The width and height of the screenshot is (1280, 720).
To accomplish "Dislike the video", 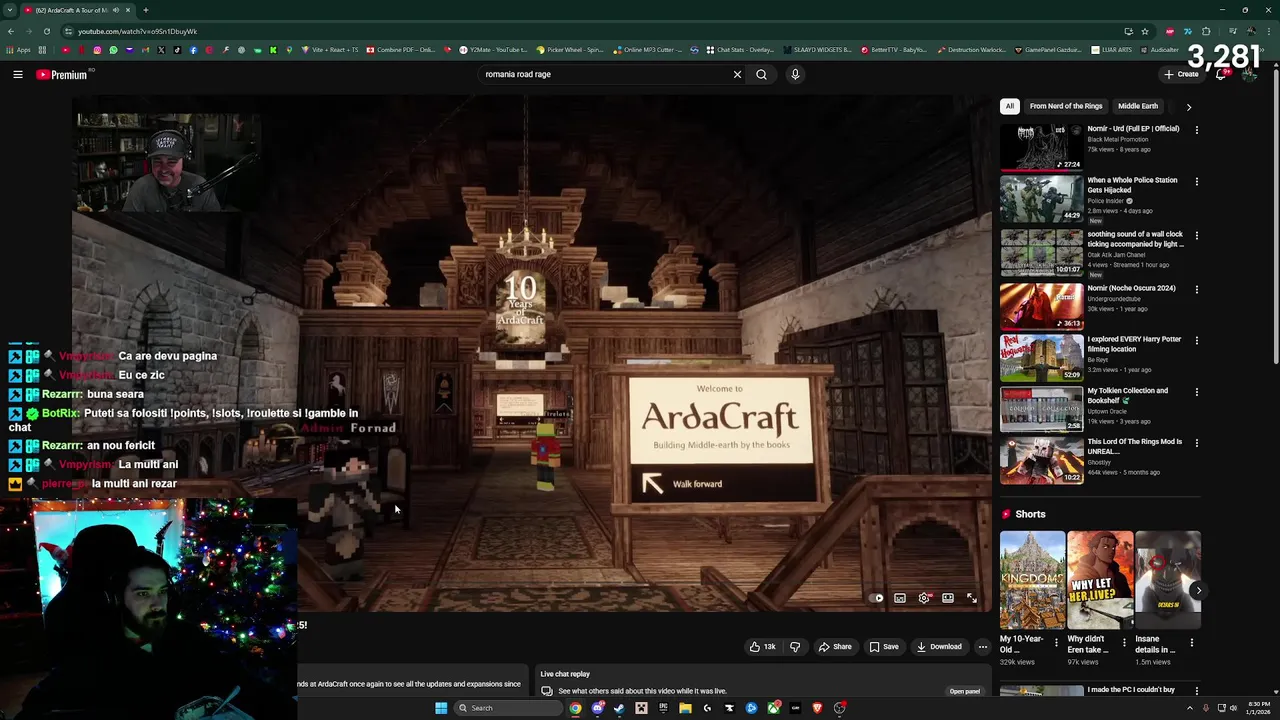I will click(795, 647).
